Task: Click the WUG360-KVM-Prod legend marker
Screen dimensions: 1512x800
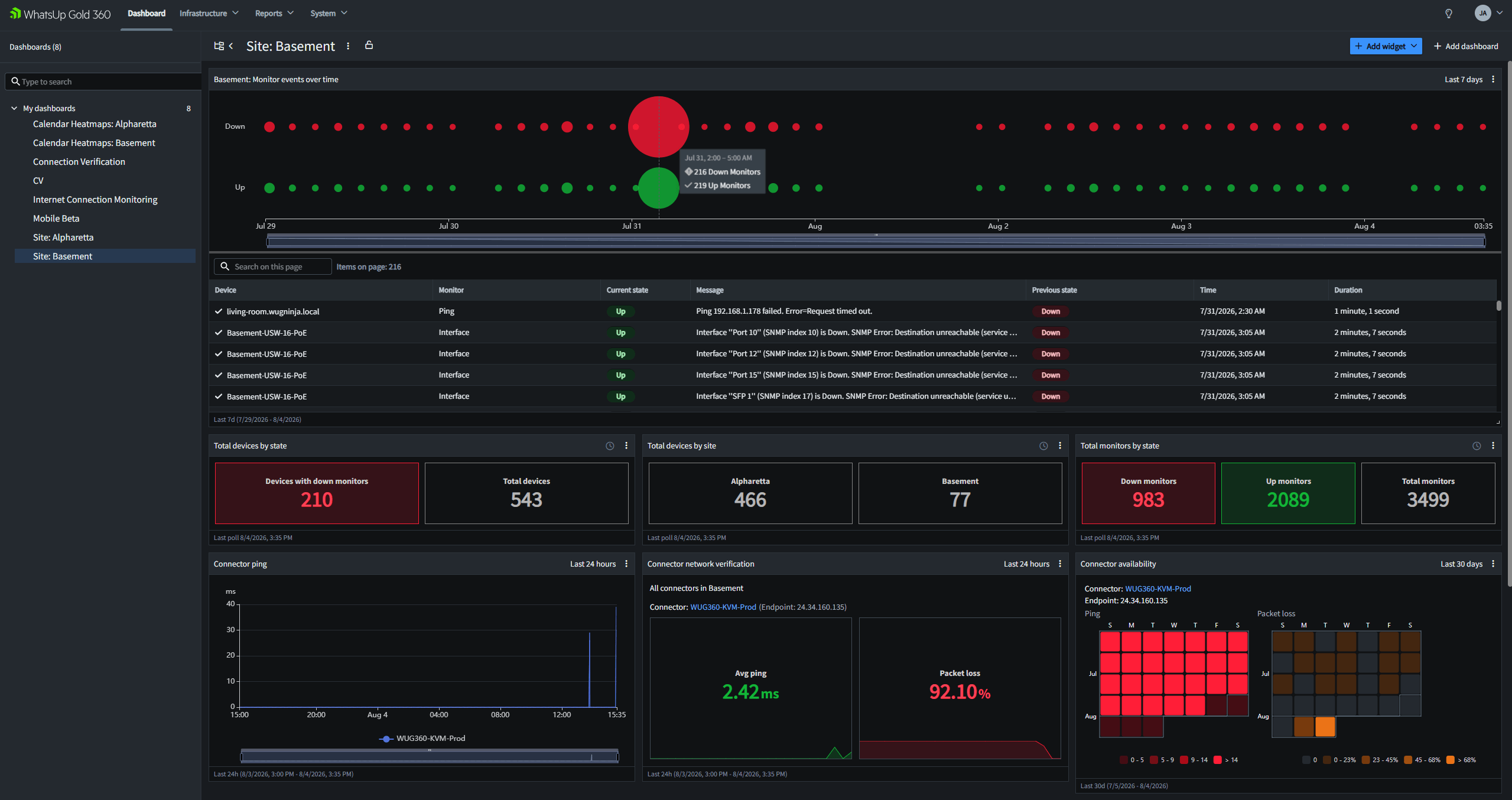Action: tap(386, 739)
